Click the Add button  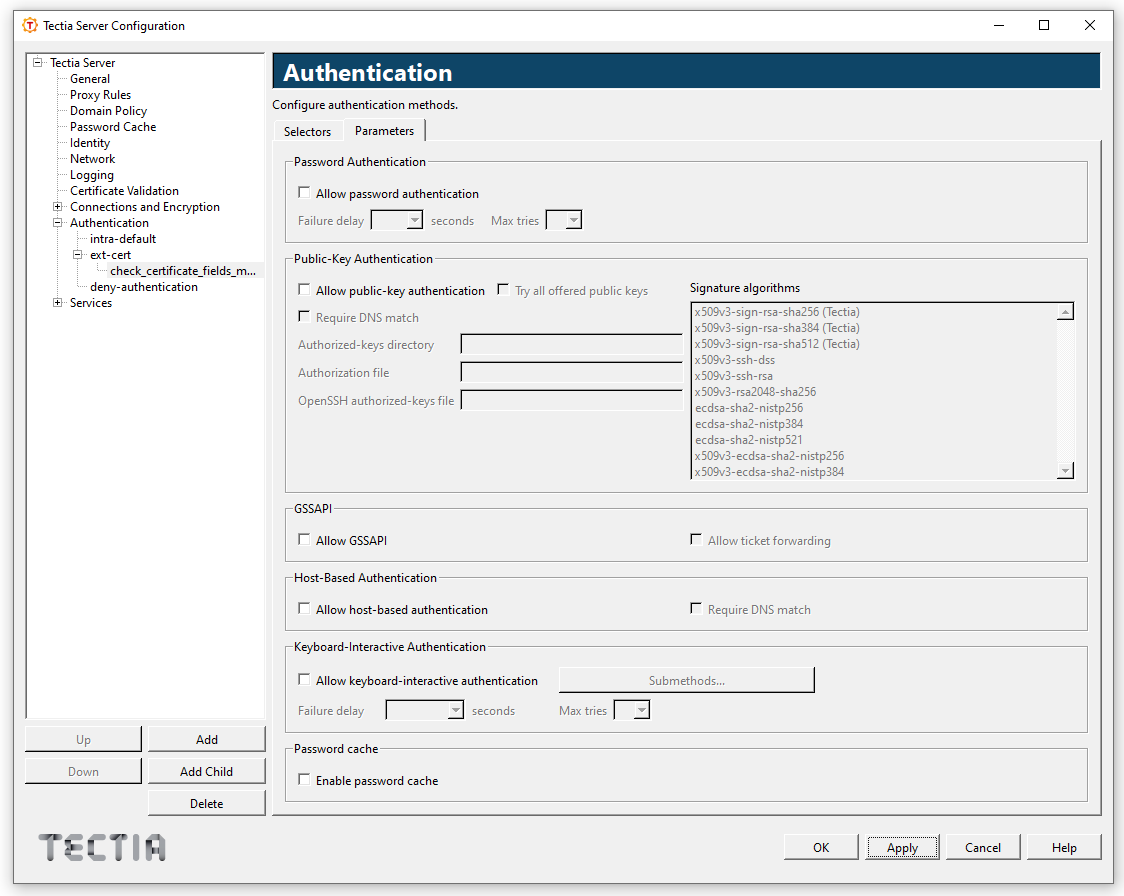tap(206, 740)
